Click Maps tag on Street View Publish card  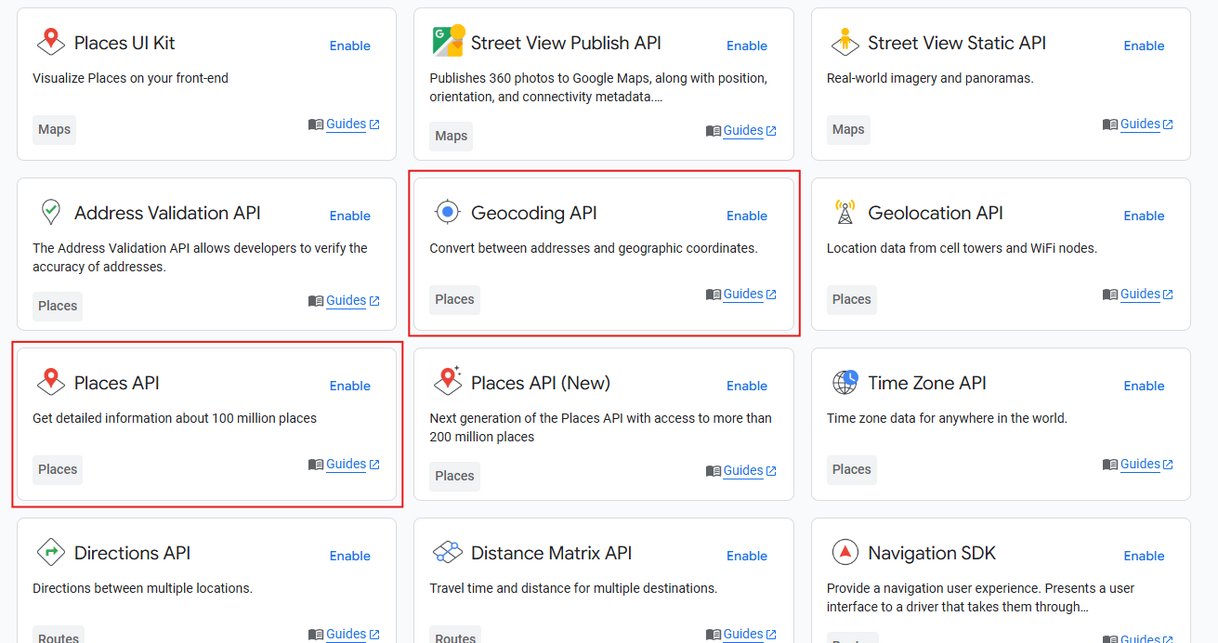pos(451,136)
